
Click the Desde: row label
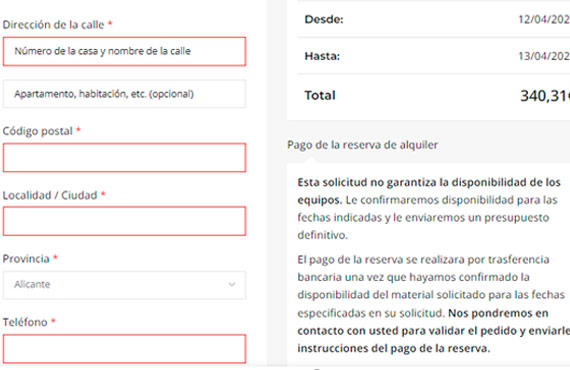[x=324, y=19]
